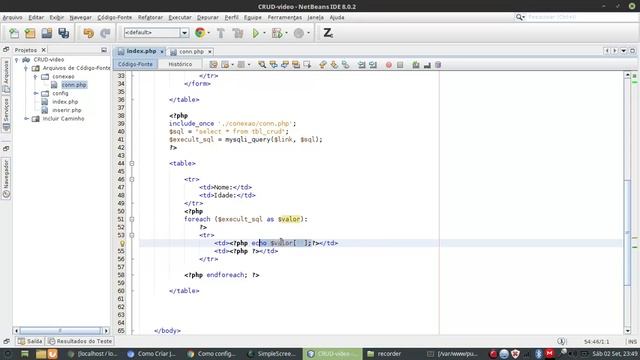Collapse code fold at line 51 foreach

(131, 219)
